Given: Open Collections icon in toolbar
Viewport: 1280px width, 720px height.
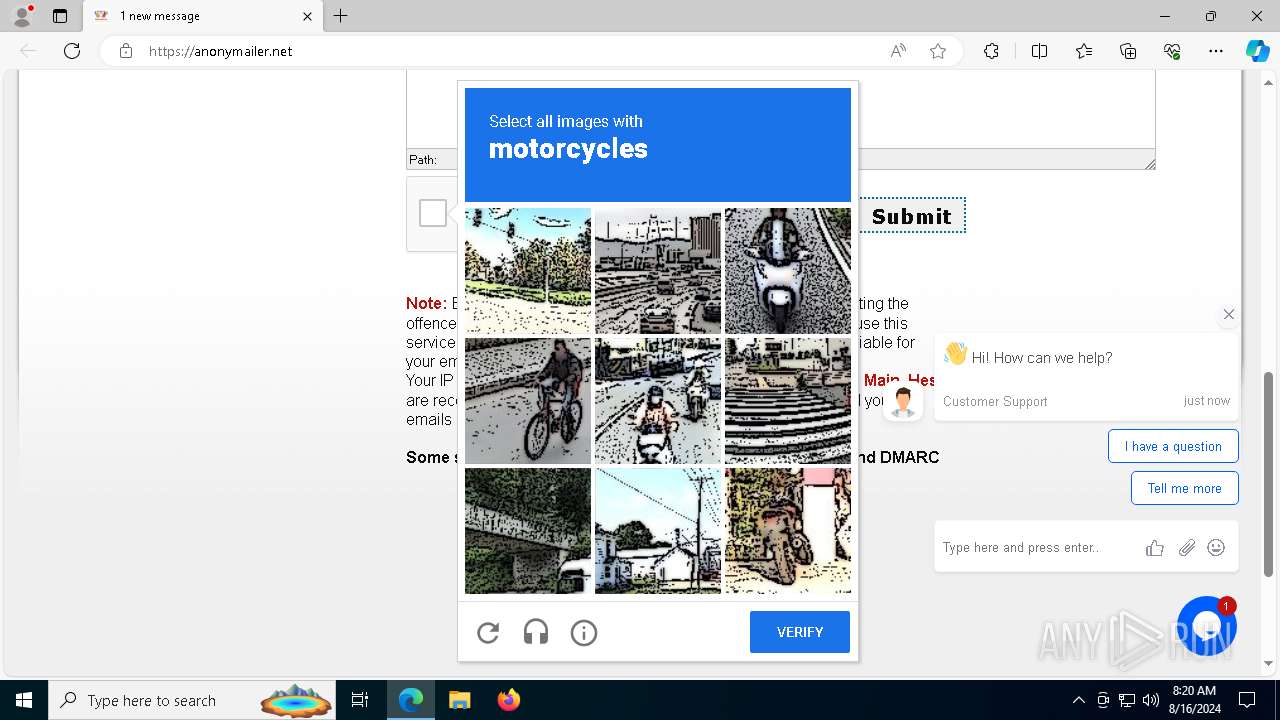Looking at the screenshot, I should (x=1128, y=51).
